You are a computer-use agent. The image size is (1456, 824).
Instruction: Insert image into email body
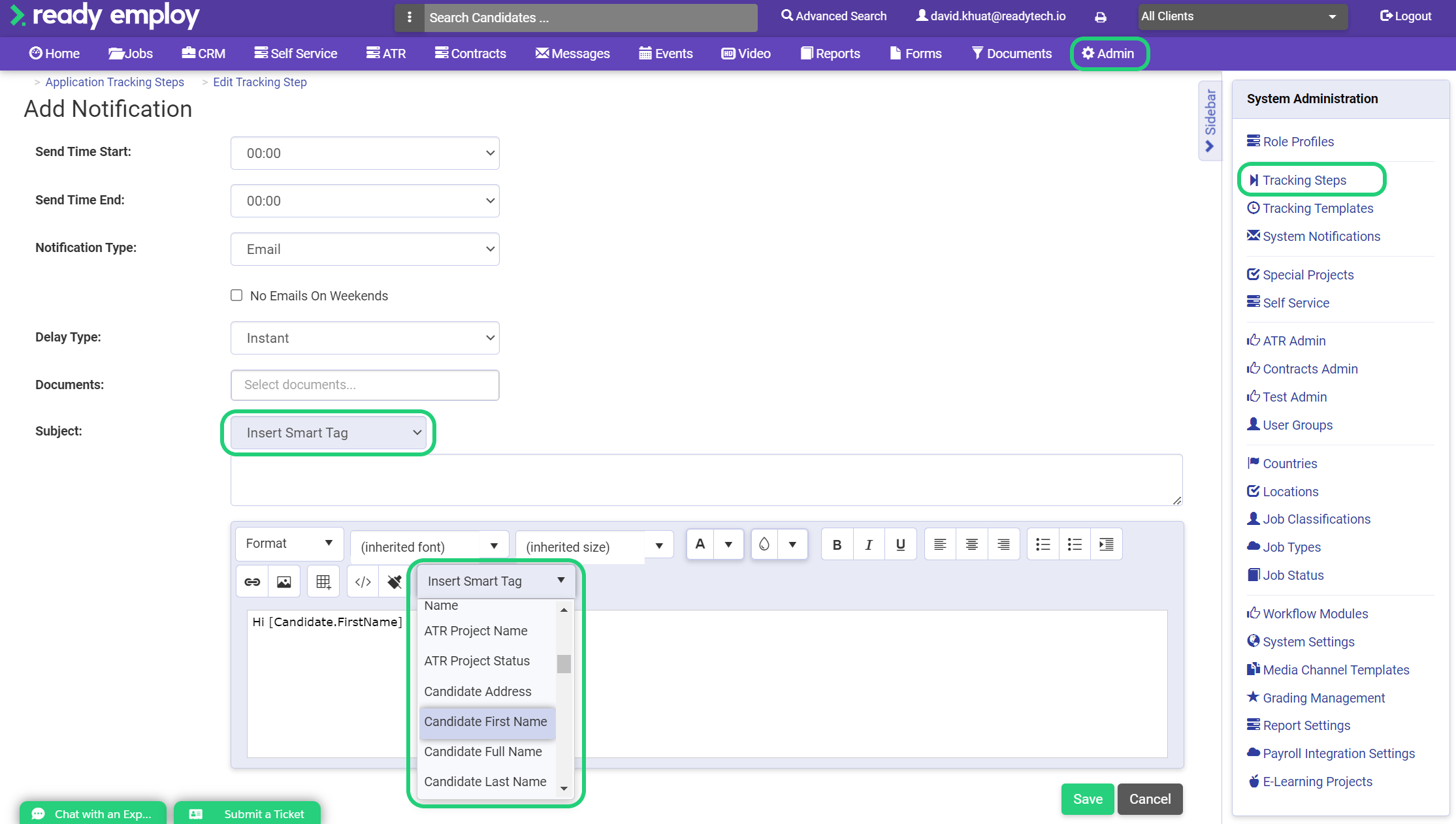point(284,582)
